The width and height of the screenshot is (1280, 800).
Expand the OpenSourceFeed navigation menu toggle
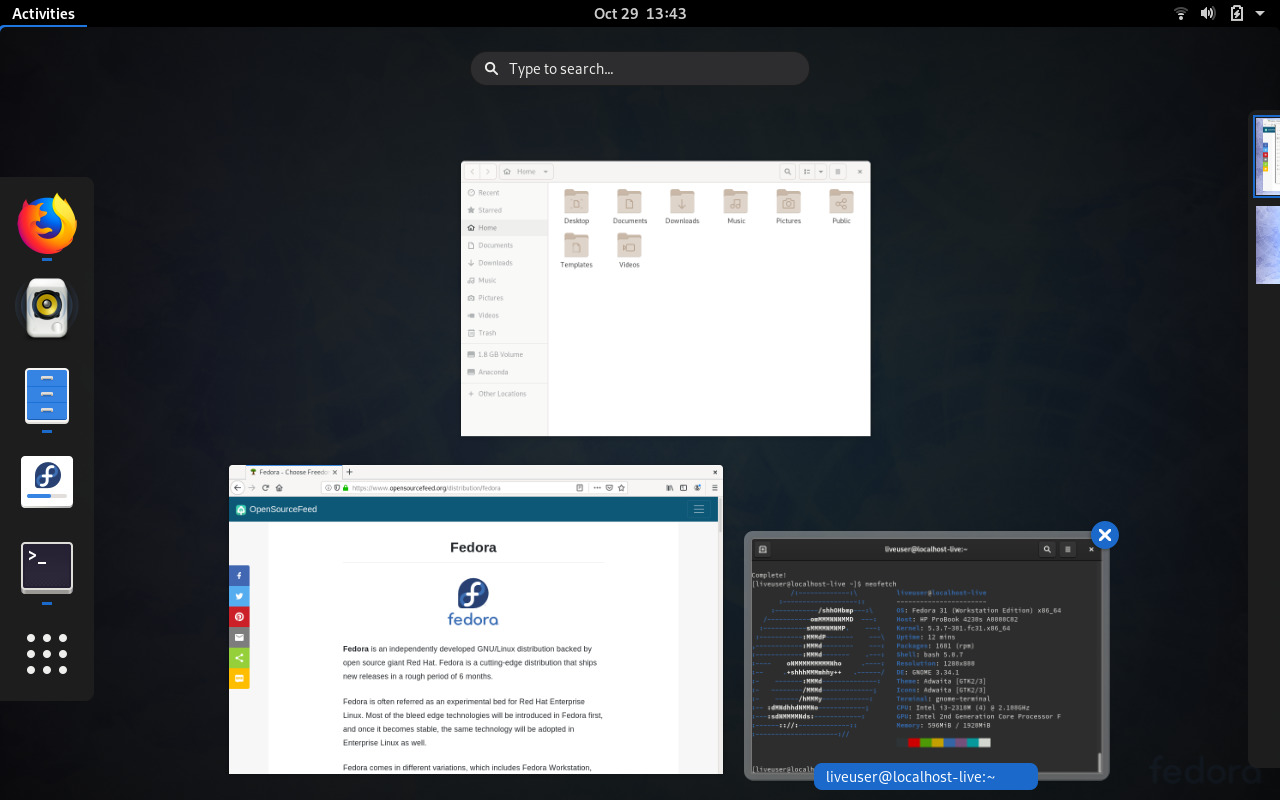point(699,509)
